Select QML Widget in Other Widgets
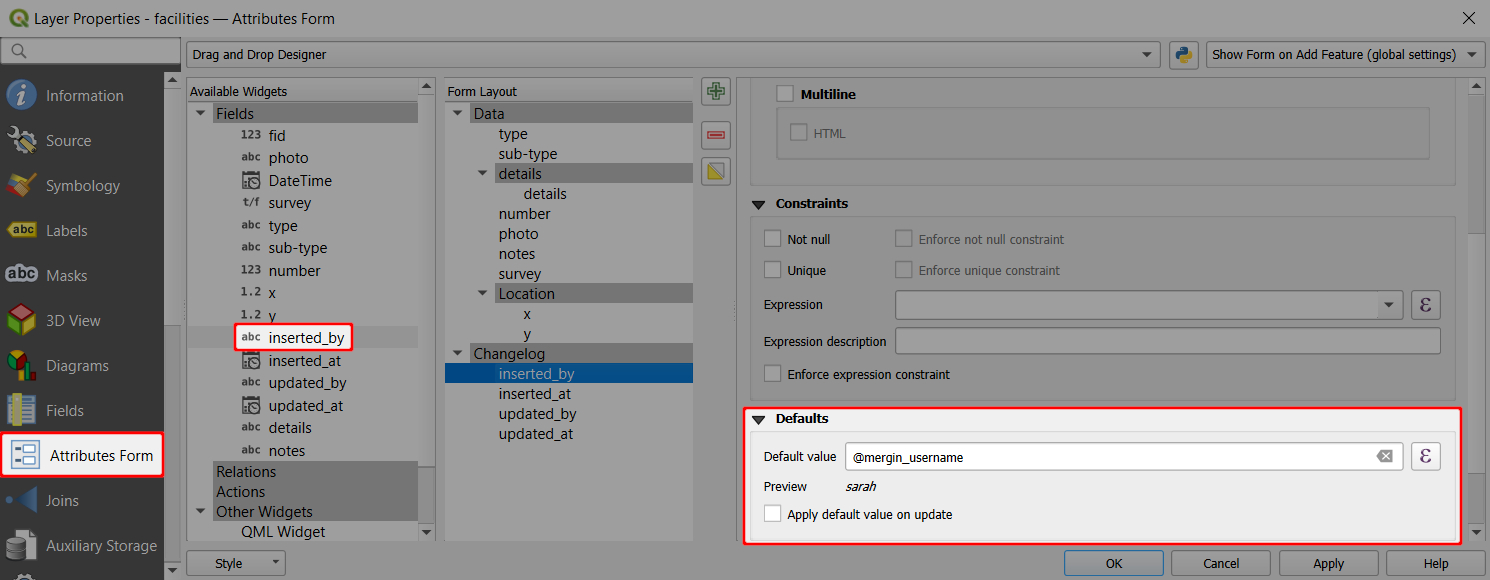Viewport: 1490px width, 580px height. (283, 532)
